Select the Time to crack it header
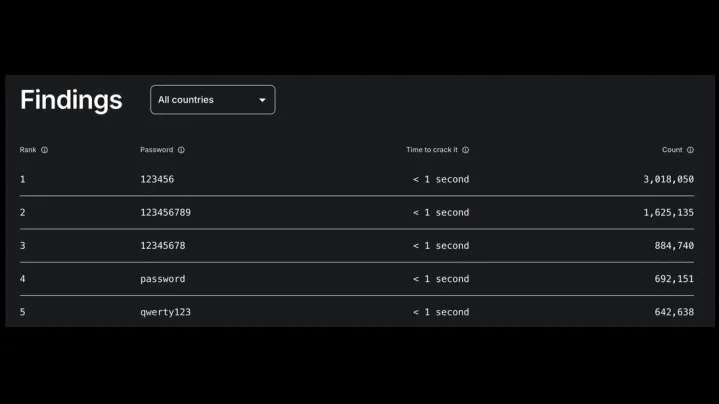The width and height of the screenshot is (719, 404). (431, 150)
